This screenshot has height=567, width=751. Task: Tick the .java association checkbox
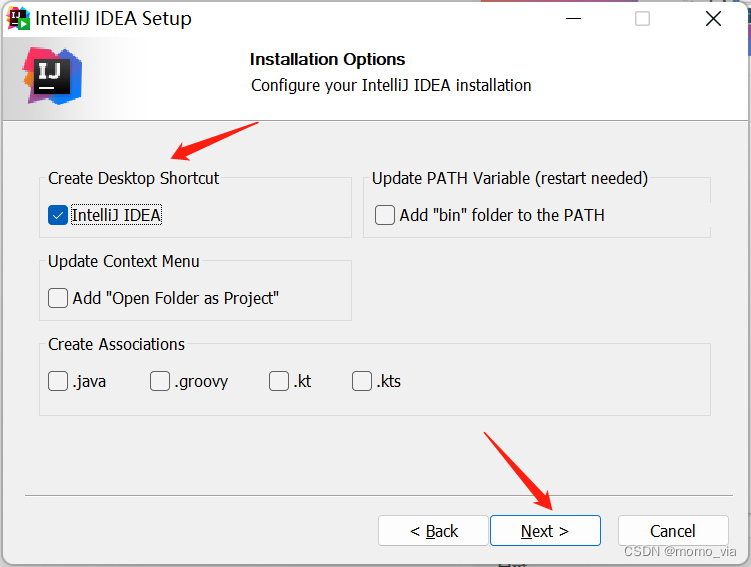click(x=57, y=381)
